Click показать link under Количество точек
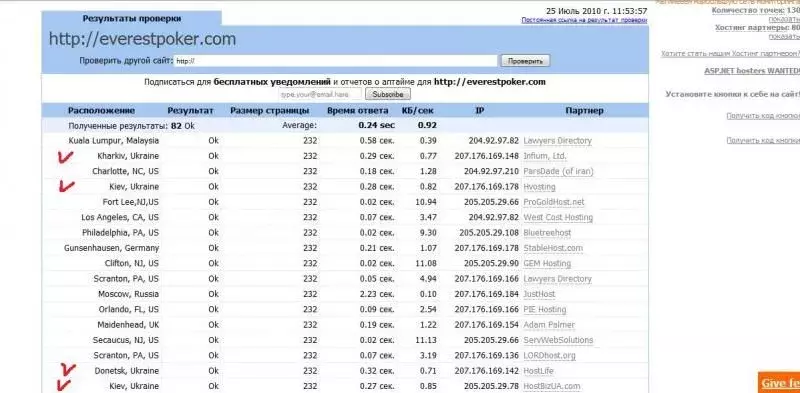This screenshot has height=393, width=800. [x=784, y=18]
